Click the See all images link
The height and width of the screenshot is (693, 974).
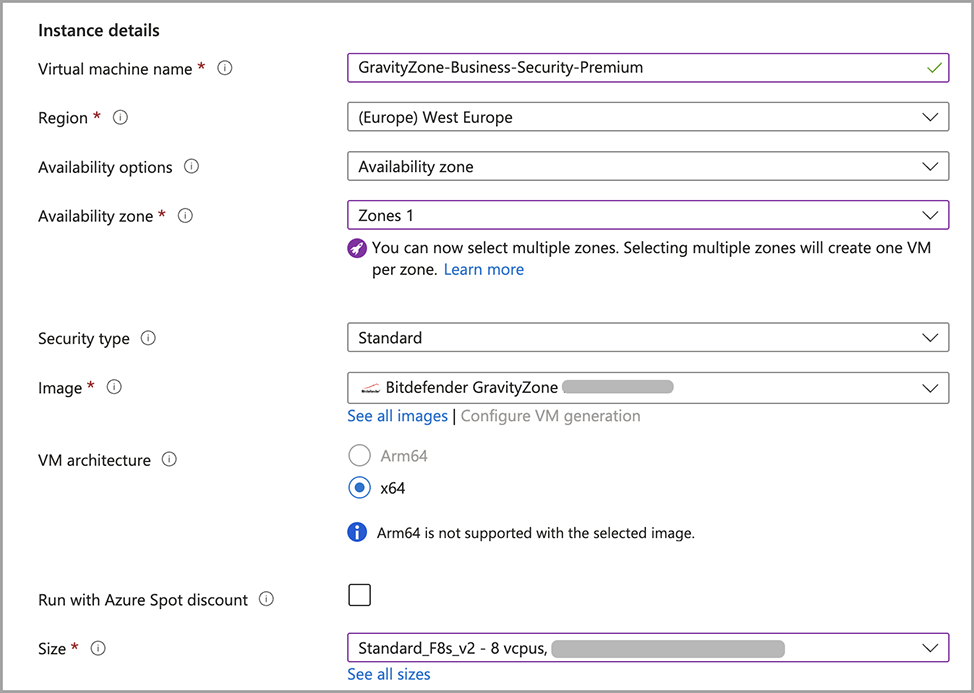[397, 416]
